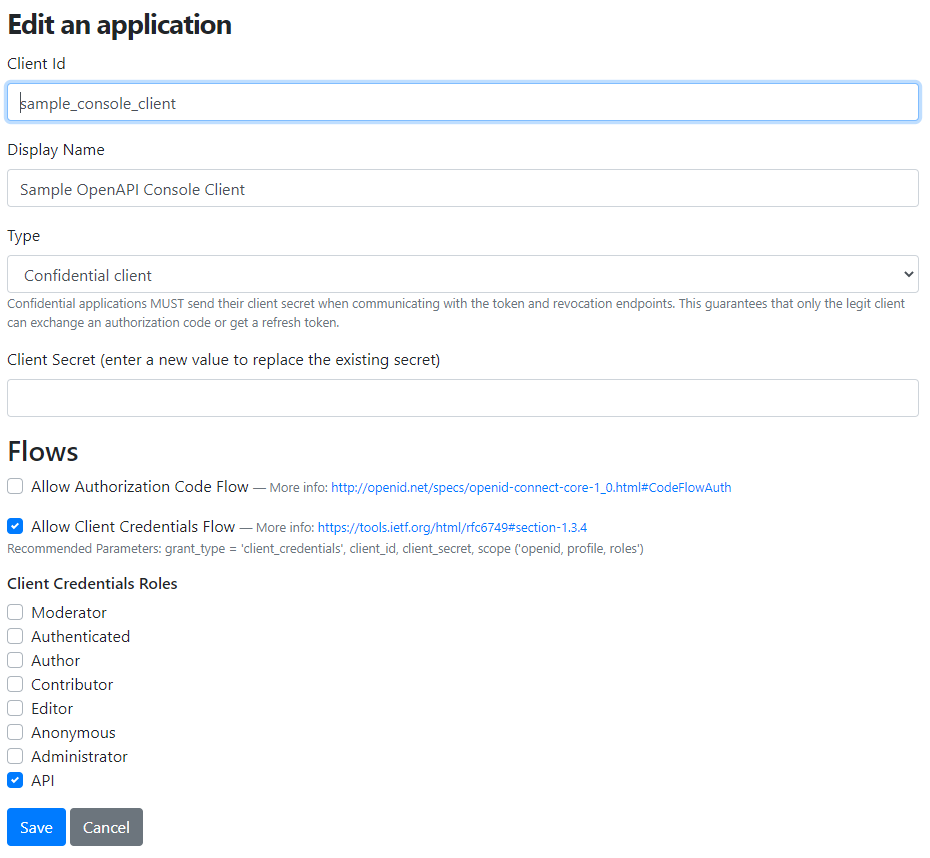Check the Author role checkbox
The width and height of the screenshot is (930, 858).
[15, 660]
